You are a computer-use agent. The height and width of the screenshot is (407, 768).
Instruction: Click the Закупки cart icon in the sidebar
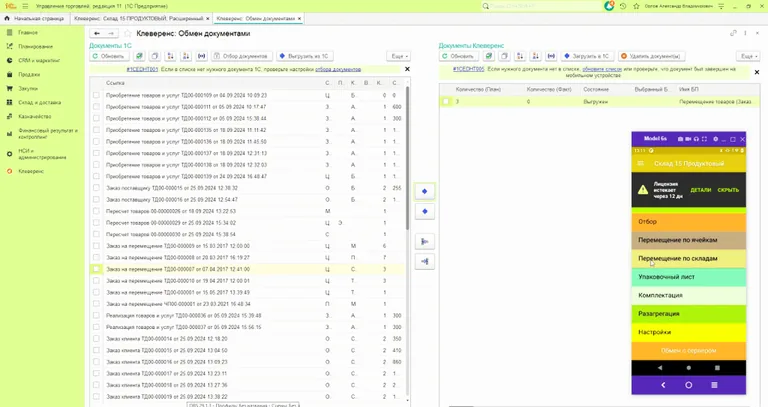pyautogui.click(x=9, y=88)
